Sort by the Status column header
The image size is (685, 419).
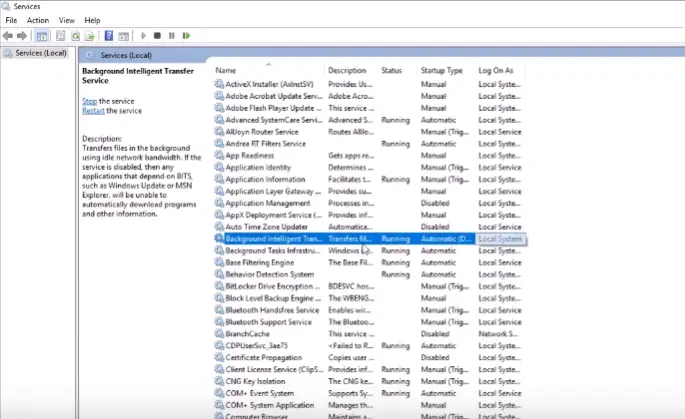click(x=398, y=70)
